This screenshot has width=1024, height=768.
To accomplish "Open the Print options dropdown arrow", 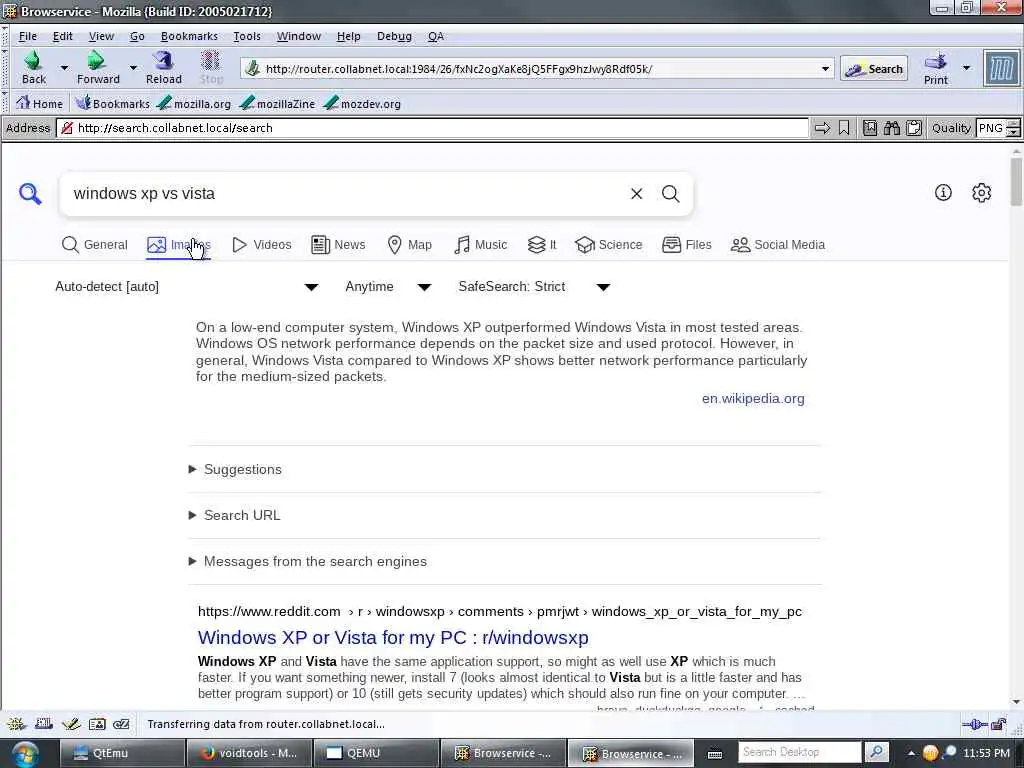I will coord(967,67).
